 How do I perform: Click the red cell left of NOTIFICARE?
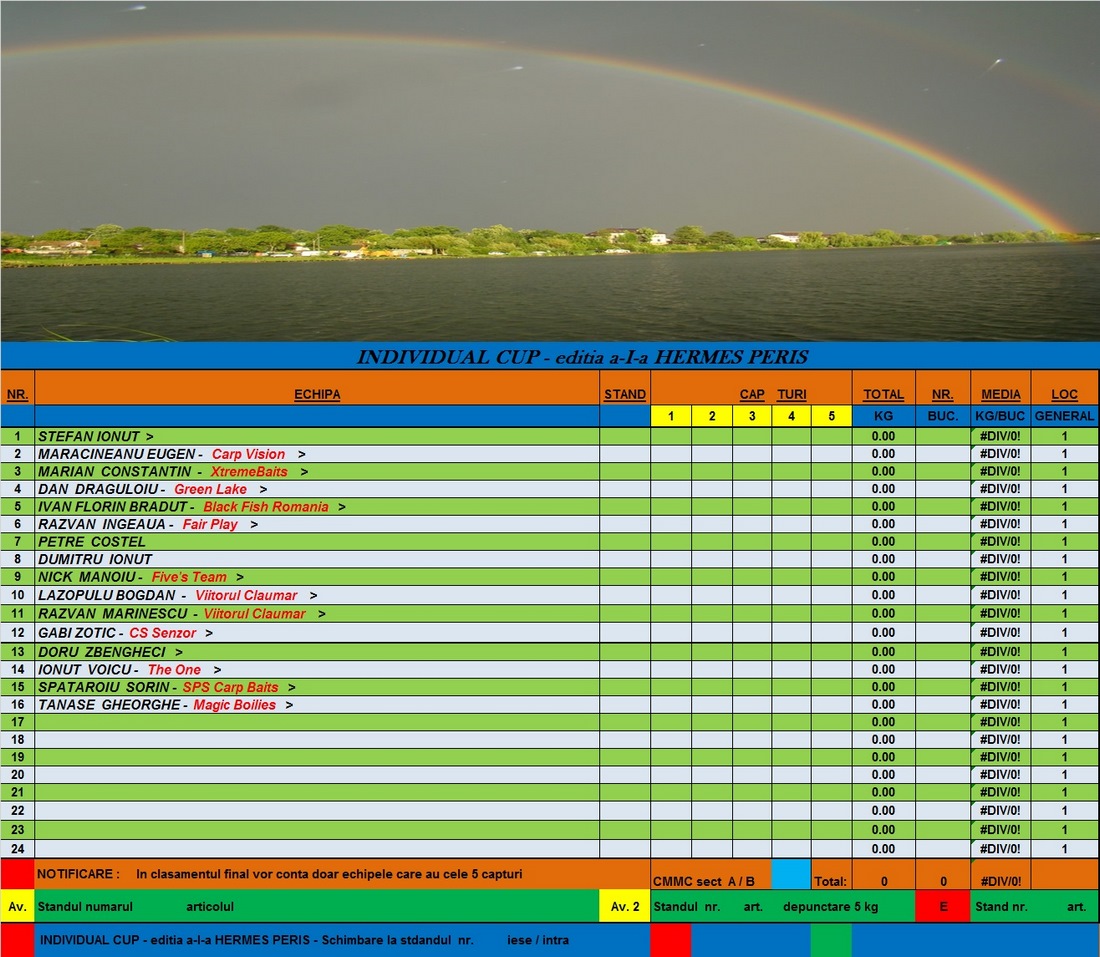pos(17,874)
